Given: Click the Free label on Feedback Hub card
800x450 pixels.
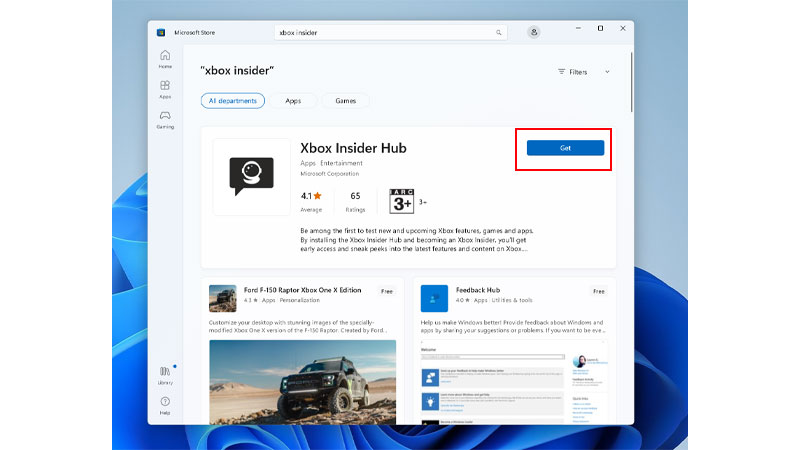Looking at the screenshot, I should tap(598, 291).
